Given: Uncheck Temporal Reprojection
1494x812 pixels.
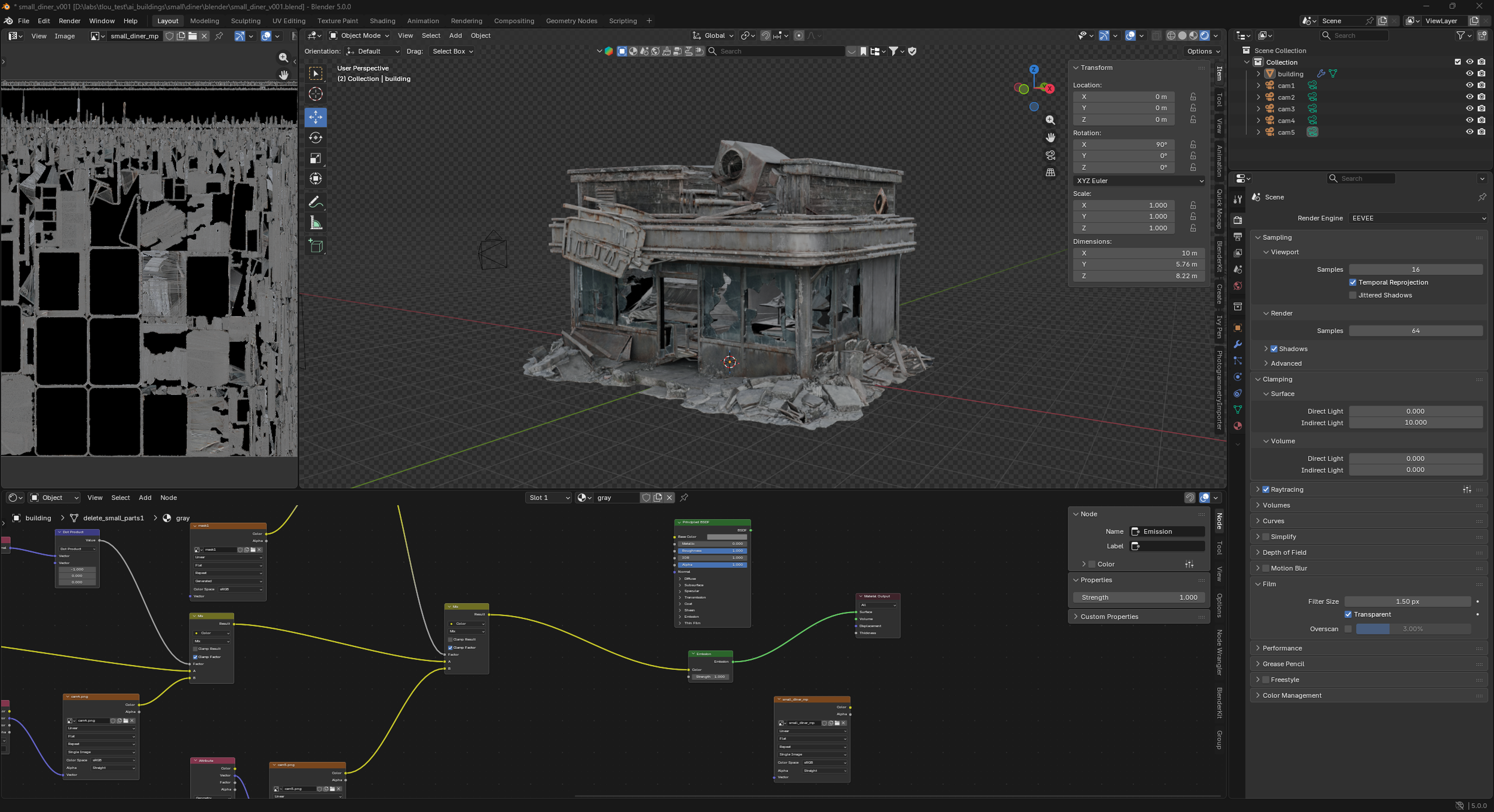Looking at the screenshot, I should pos(1353,283).
